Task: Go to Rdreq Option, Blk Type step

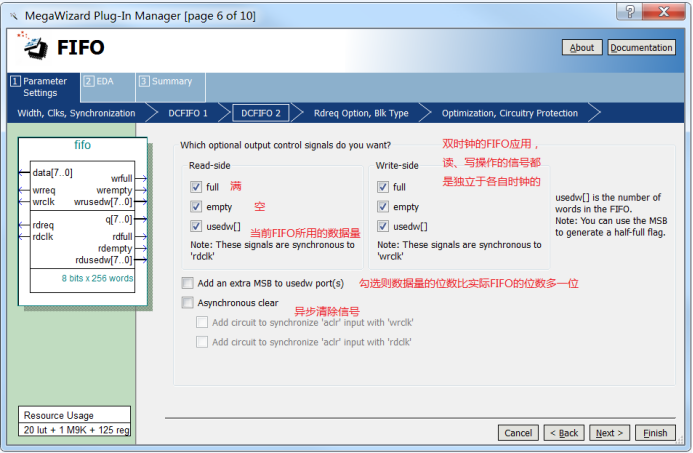Action: click(361, 113)
